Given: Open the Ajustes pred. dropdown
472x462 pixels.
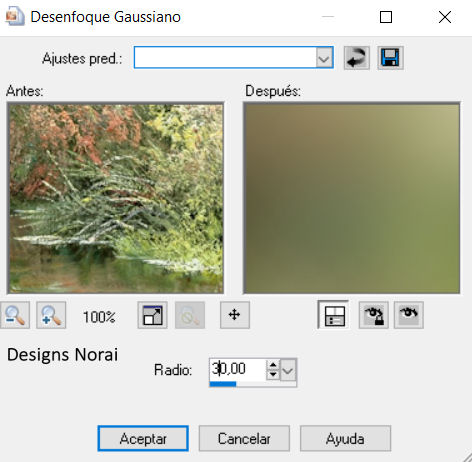Looking at the screenshot, I should (233, 58).
